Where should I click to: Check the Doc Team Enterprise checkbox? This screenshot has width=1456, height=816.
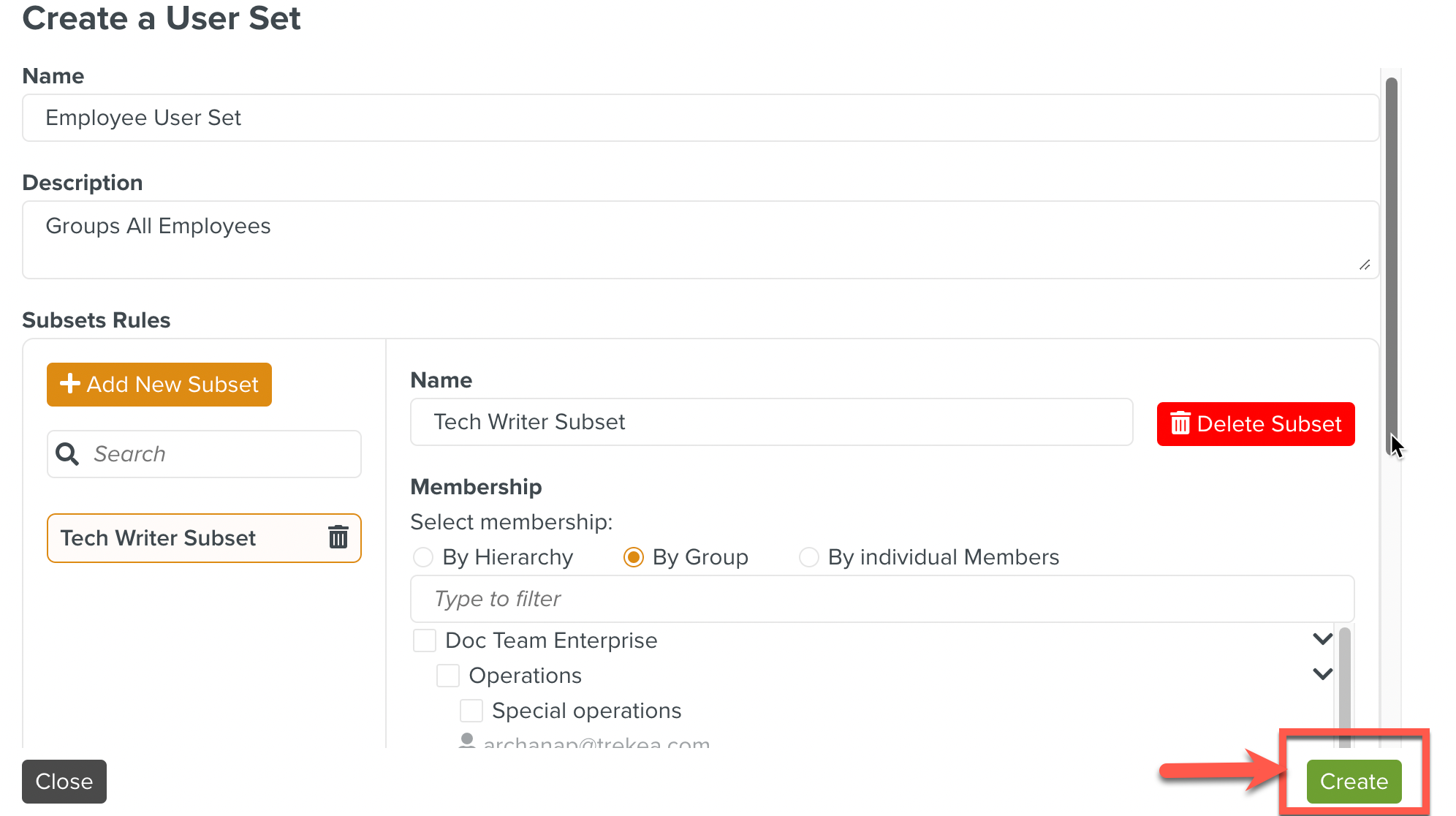tap(425, 641)
